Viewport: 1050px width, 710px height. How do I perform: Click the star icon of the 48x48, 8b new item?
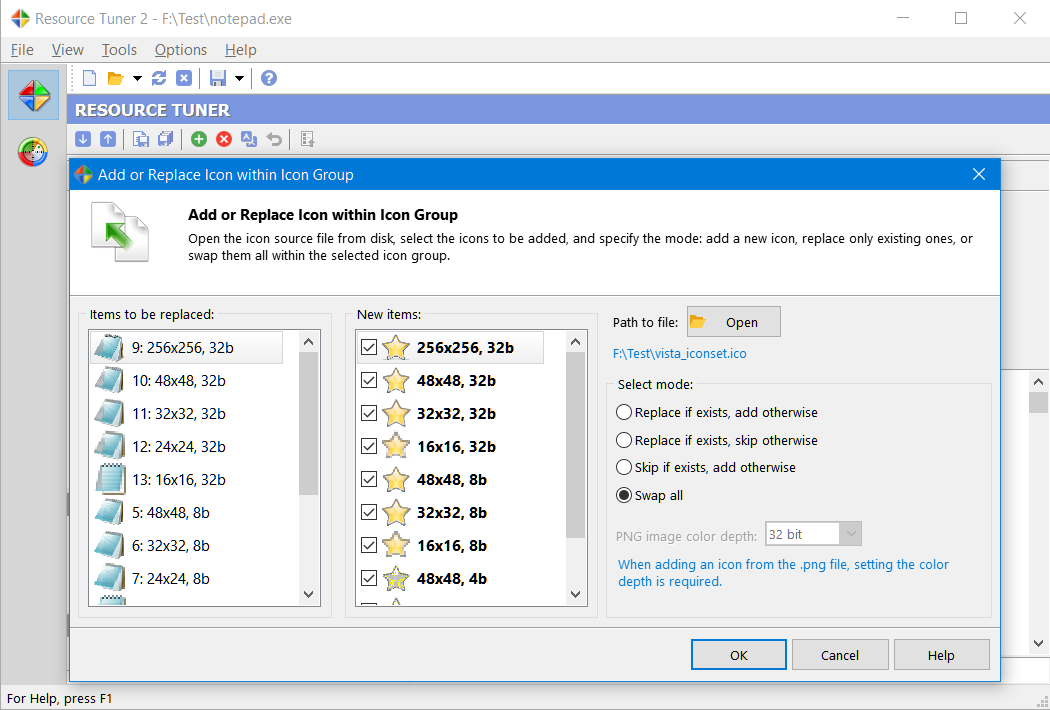point(396,480)
